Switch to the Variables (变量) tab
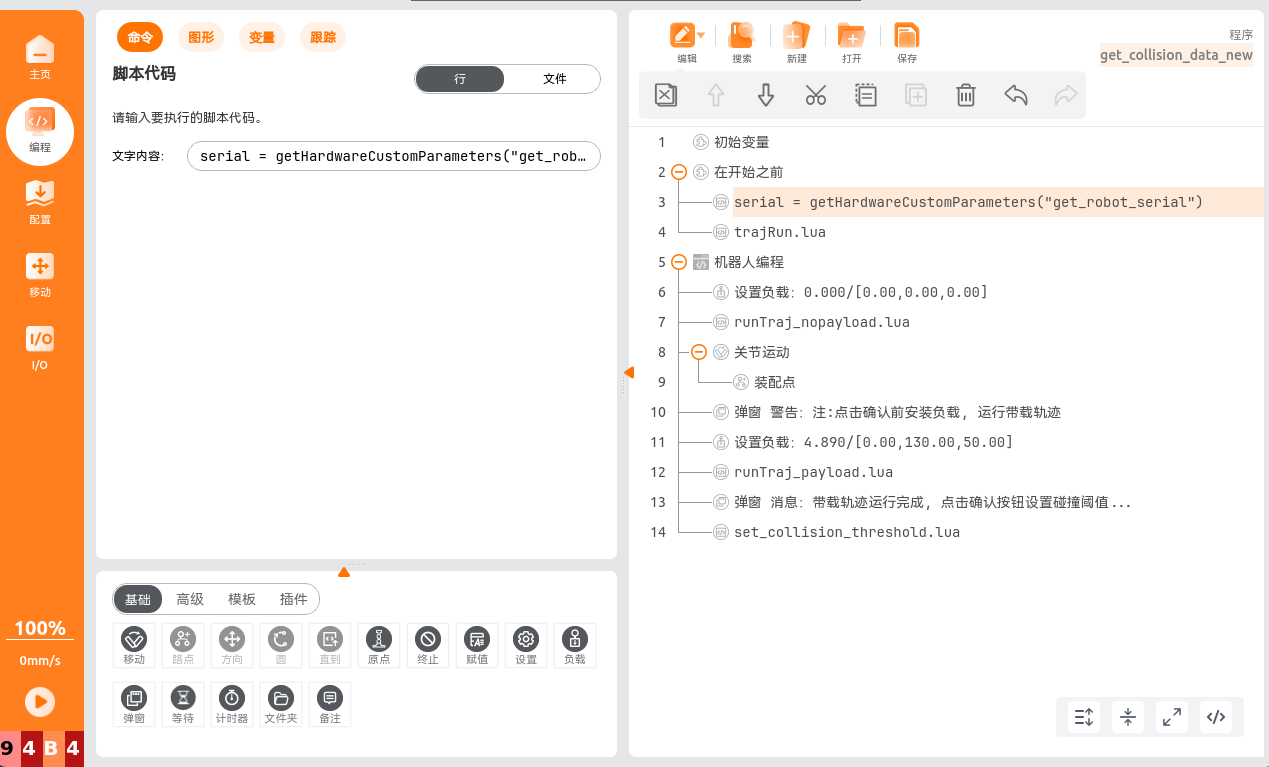 262,38
